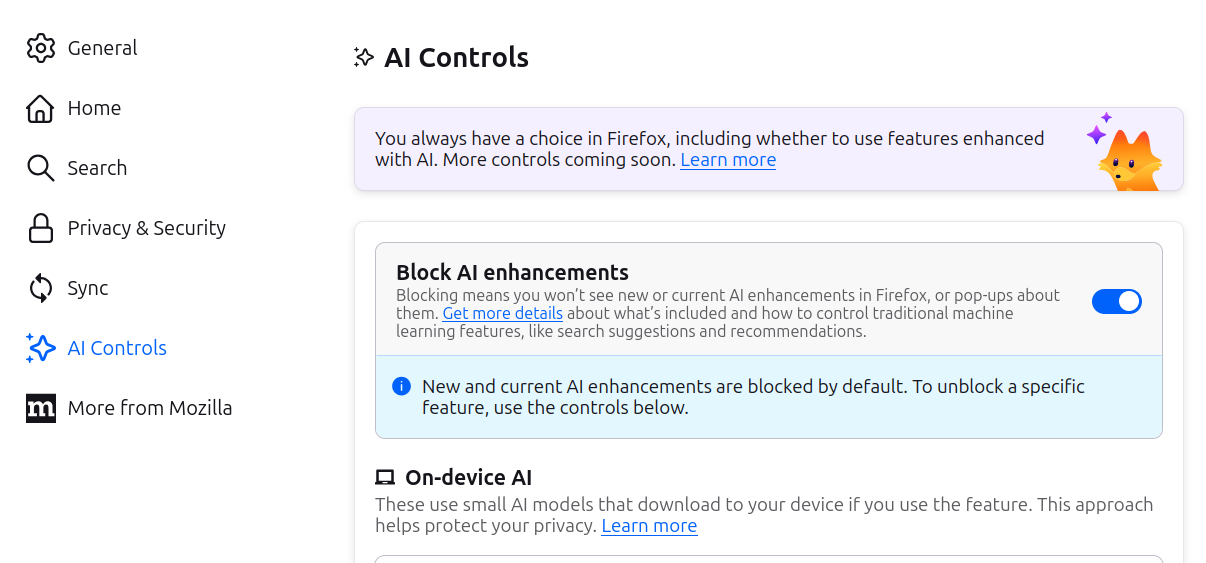Select the More from Mozilla text label

point(150,408)
